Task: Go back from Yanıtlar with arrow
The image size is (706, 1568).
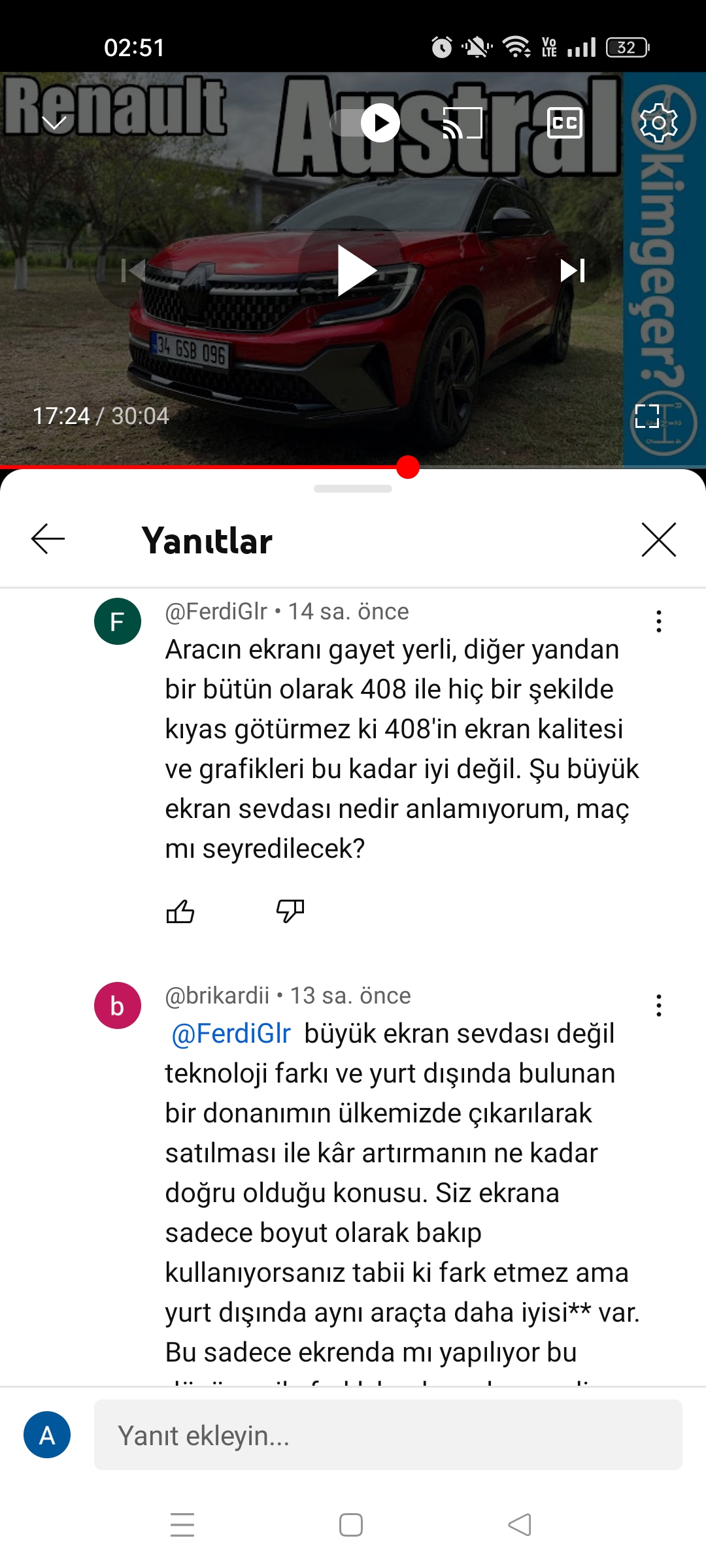Action: pos(48,539)
